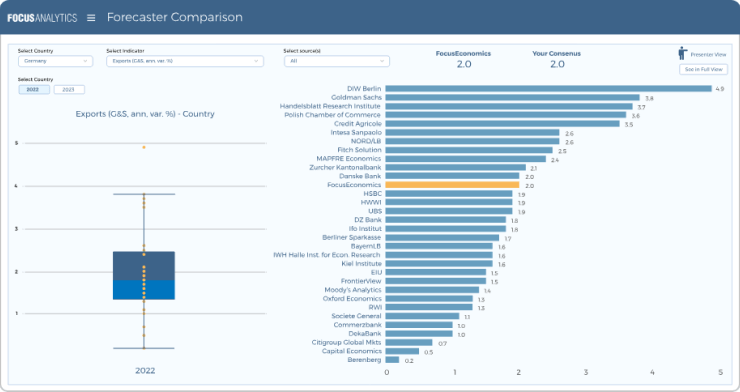Click the Credit Agricole label
The height and width of the screenshot is (392, 740).
(x=358, y=124)
